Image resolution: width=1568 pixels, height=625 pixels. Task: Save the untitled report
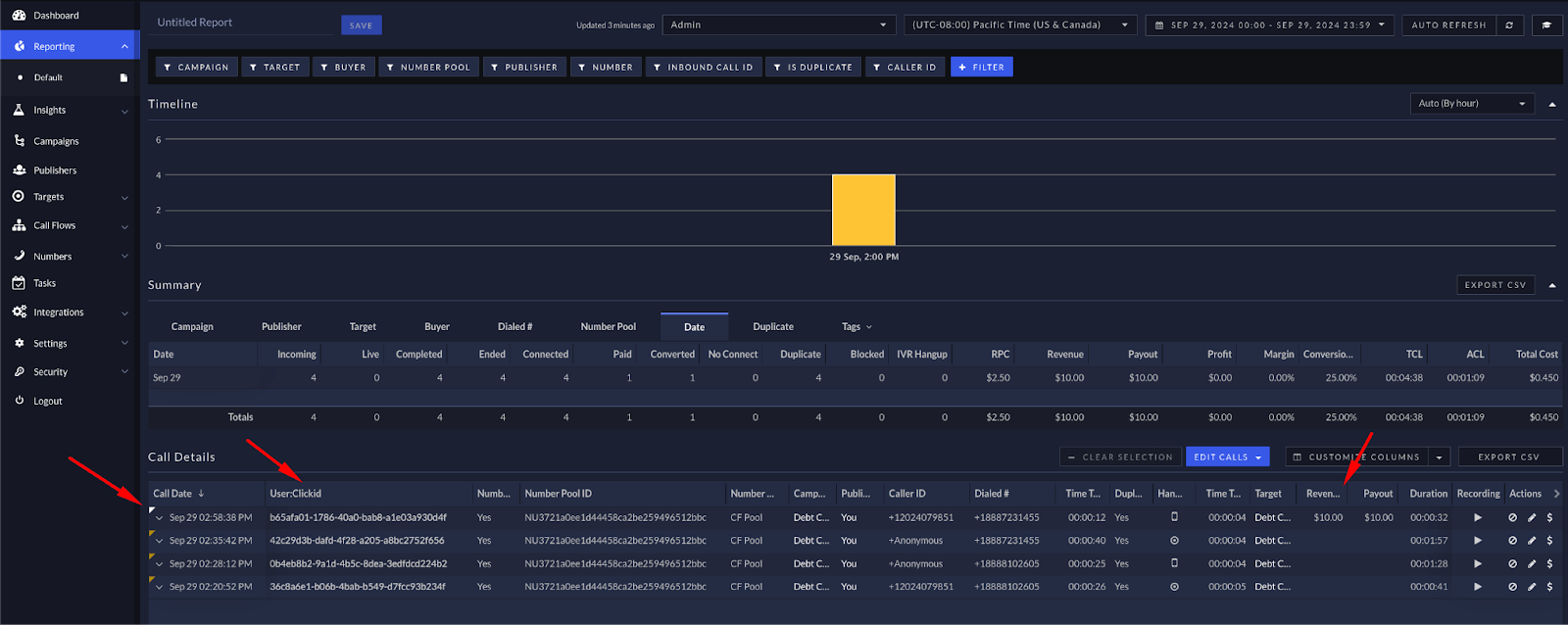pos(361,25)
